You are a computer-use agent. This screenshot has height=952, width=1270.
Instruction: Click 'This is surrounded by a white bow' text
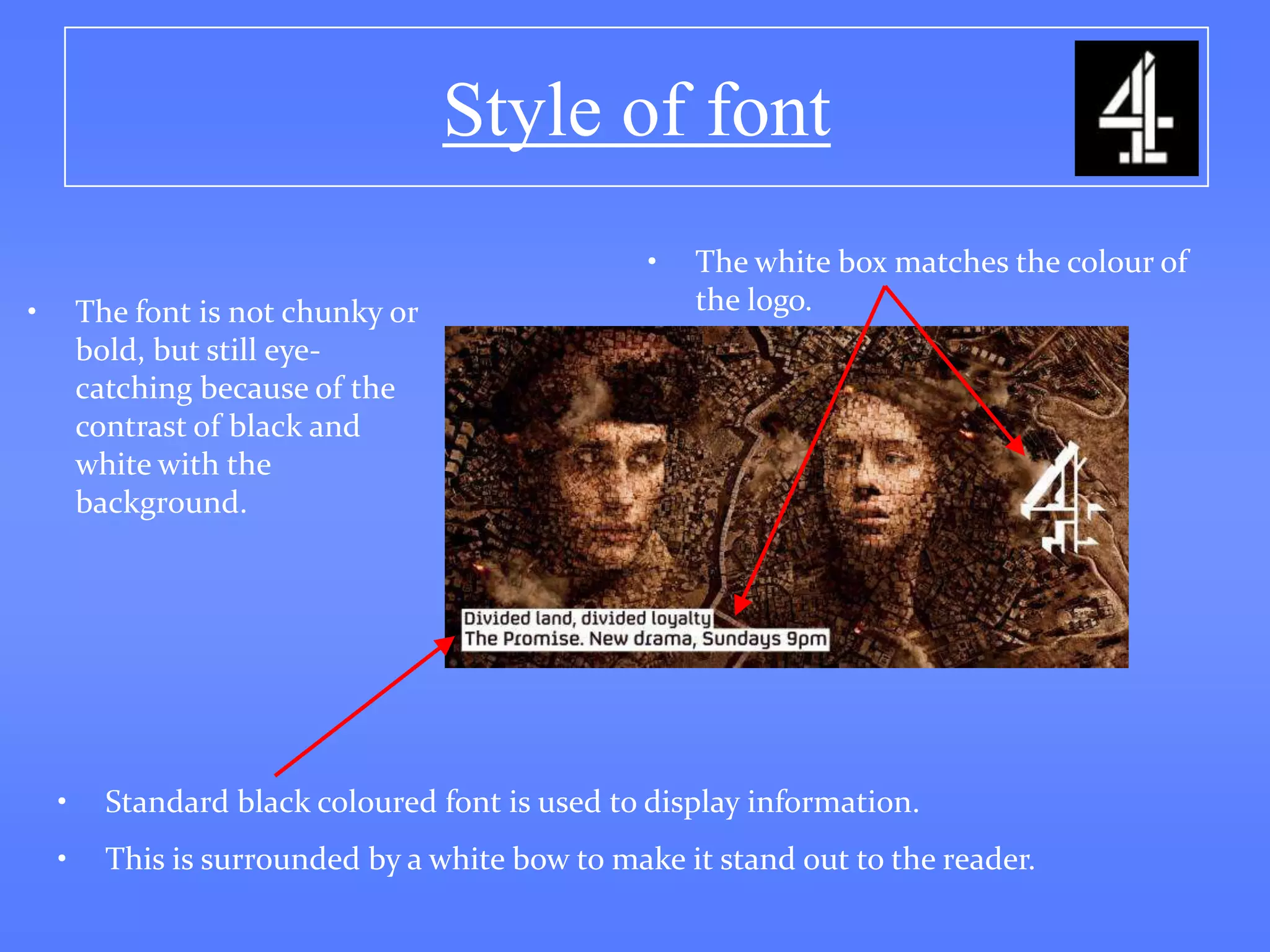tap(570, 859)
